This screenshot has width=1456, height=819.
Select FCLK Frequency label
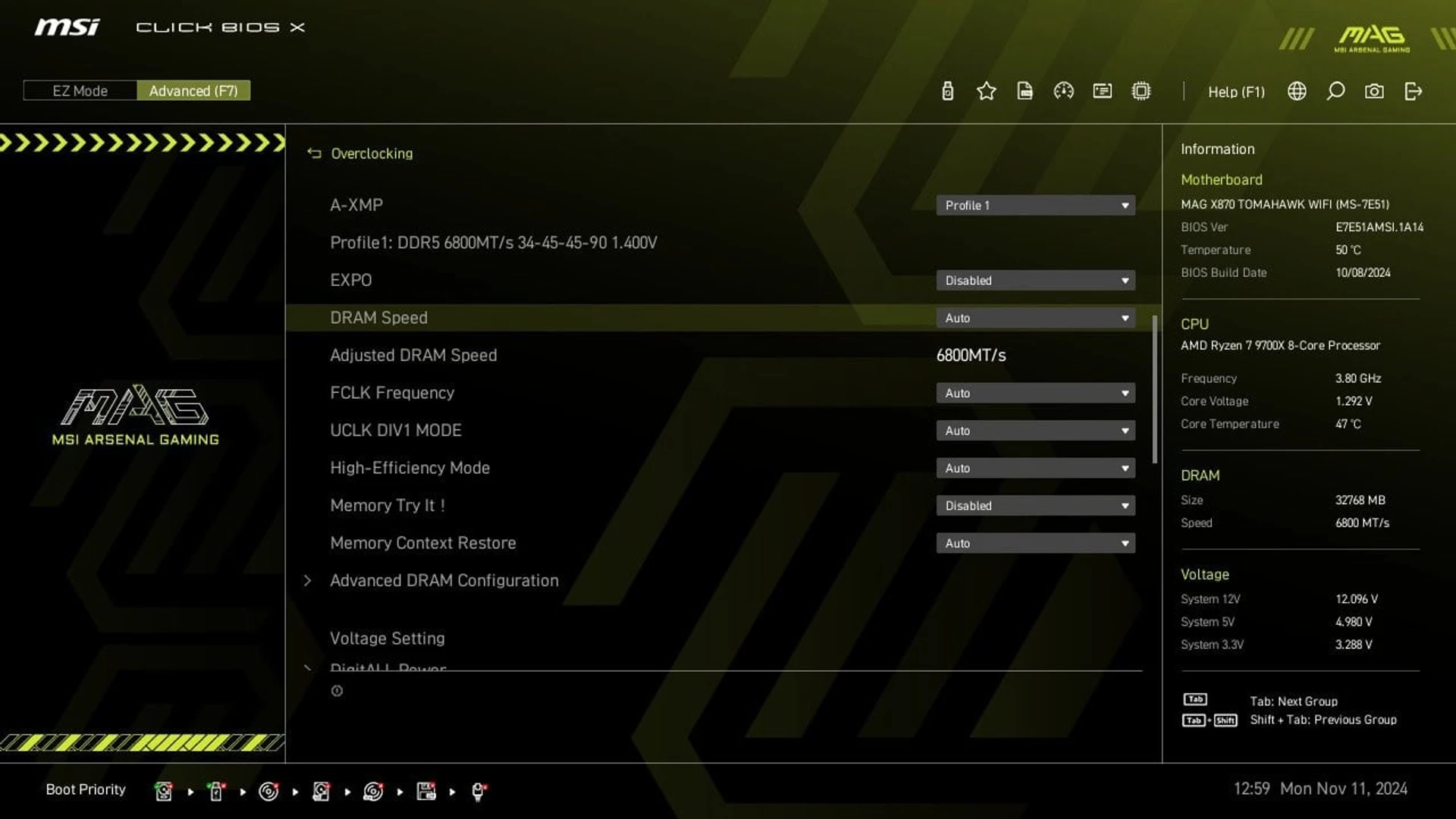(x=392, y=393)
